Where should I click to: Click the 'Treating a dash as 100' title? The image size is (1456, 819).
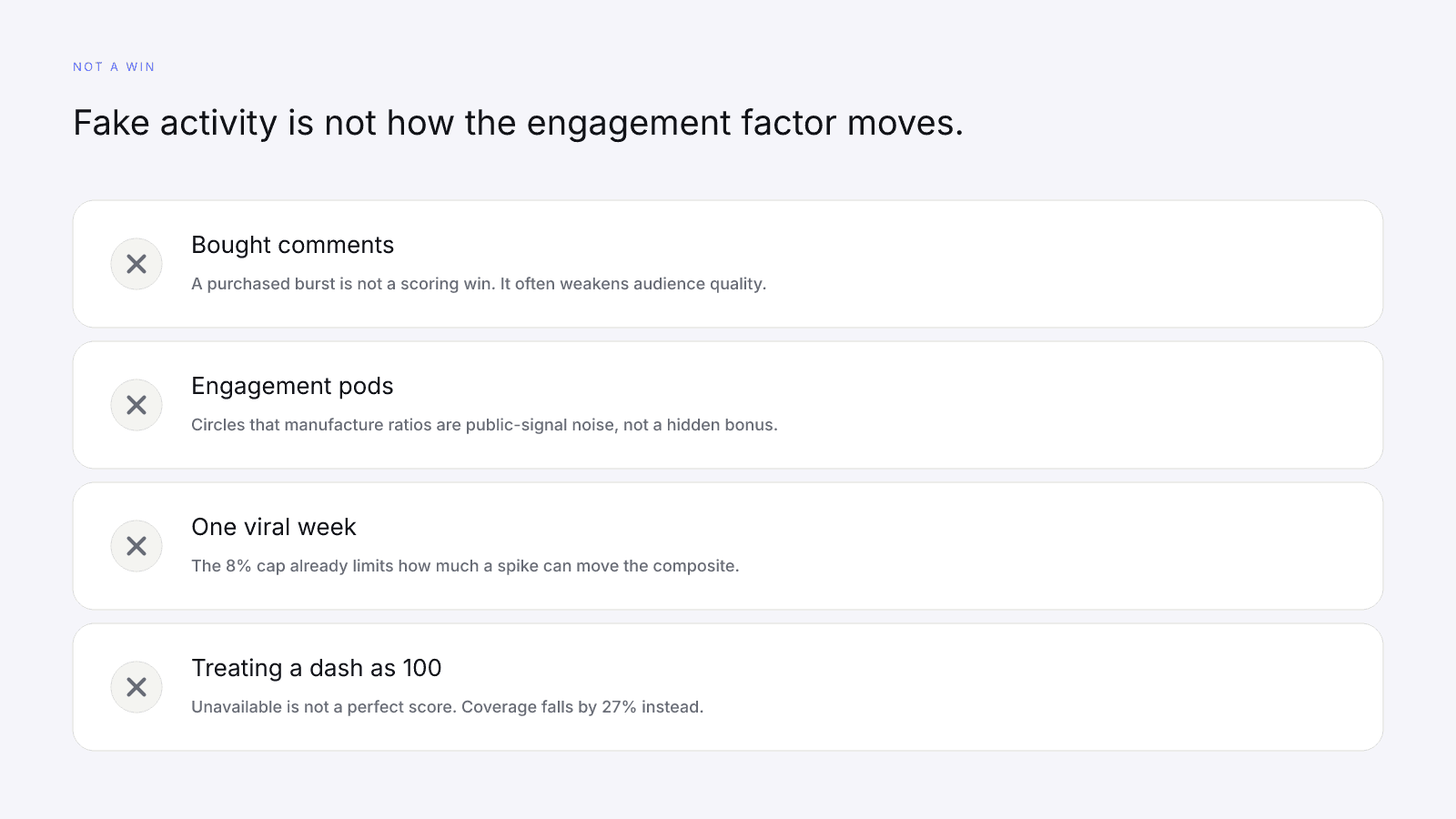[x=316, y=668]
